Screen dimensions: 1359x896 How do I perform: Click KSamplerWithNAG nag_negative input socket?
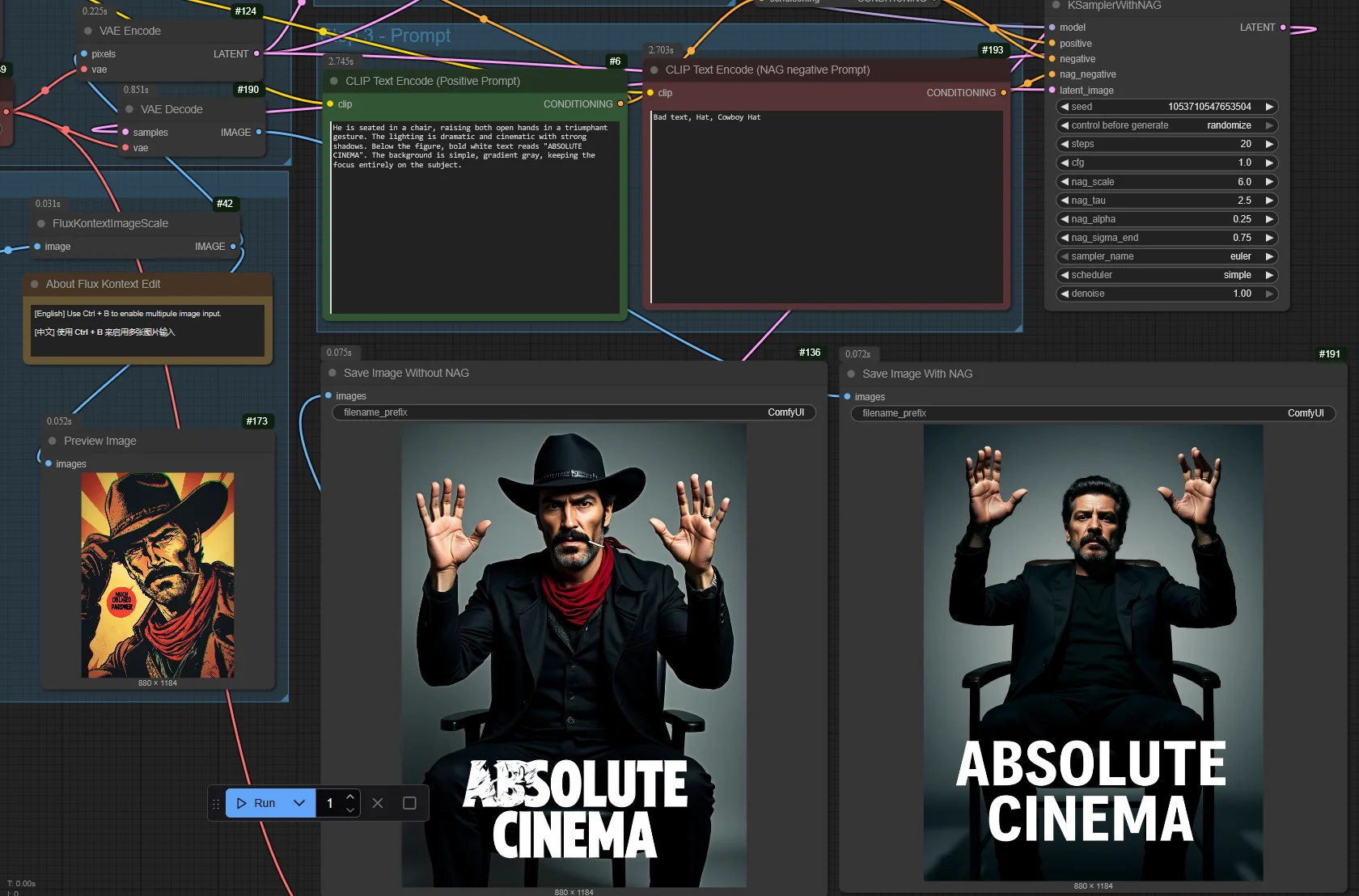click(x=1052, y=74)
